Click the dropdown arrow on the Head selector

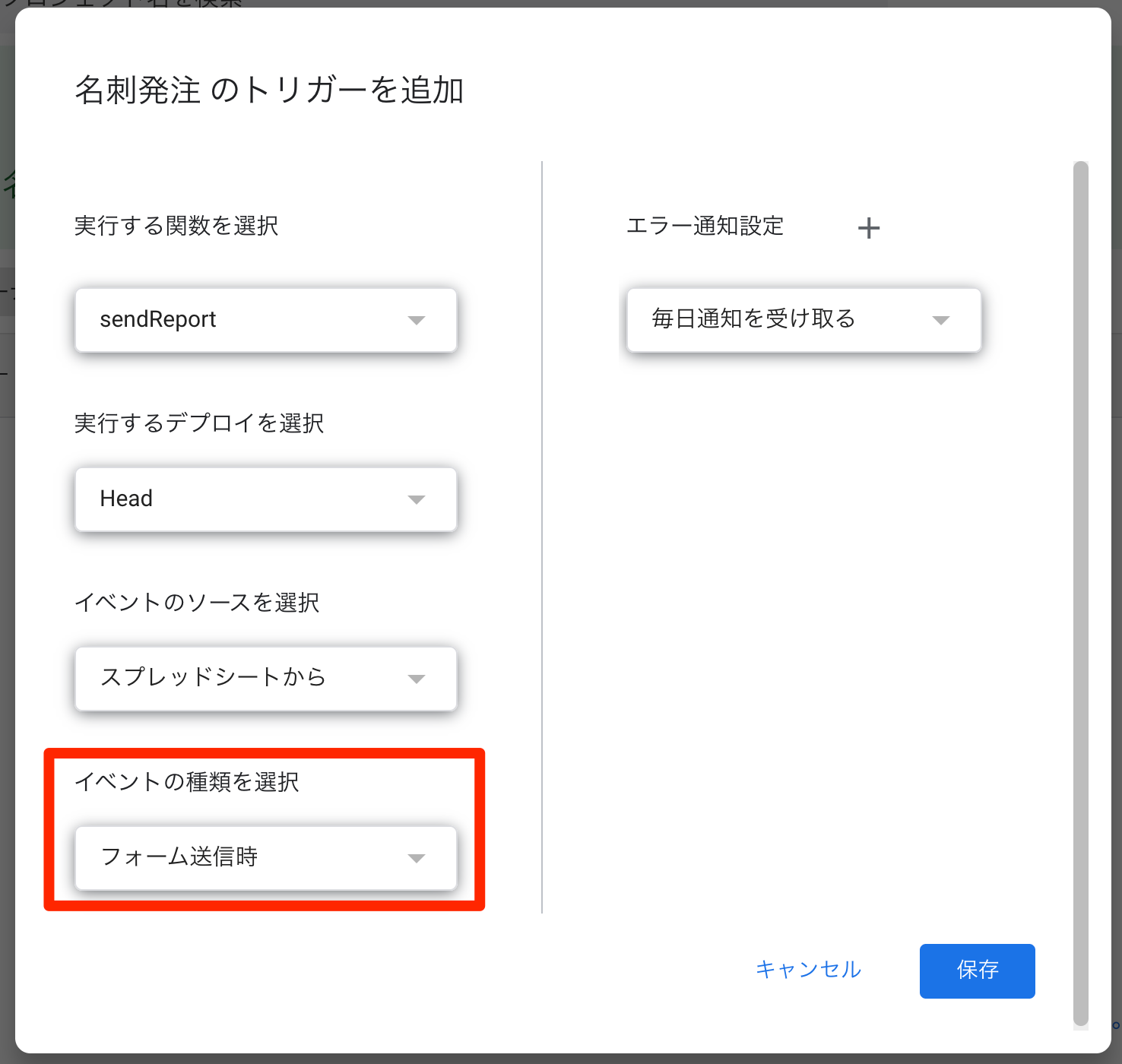(x=416, y=499)
